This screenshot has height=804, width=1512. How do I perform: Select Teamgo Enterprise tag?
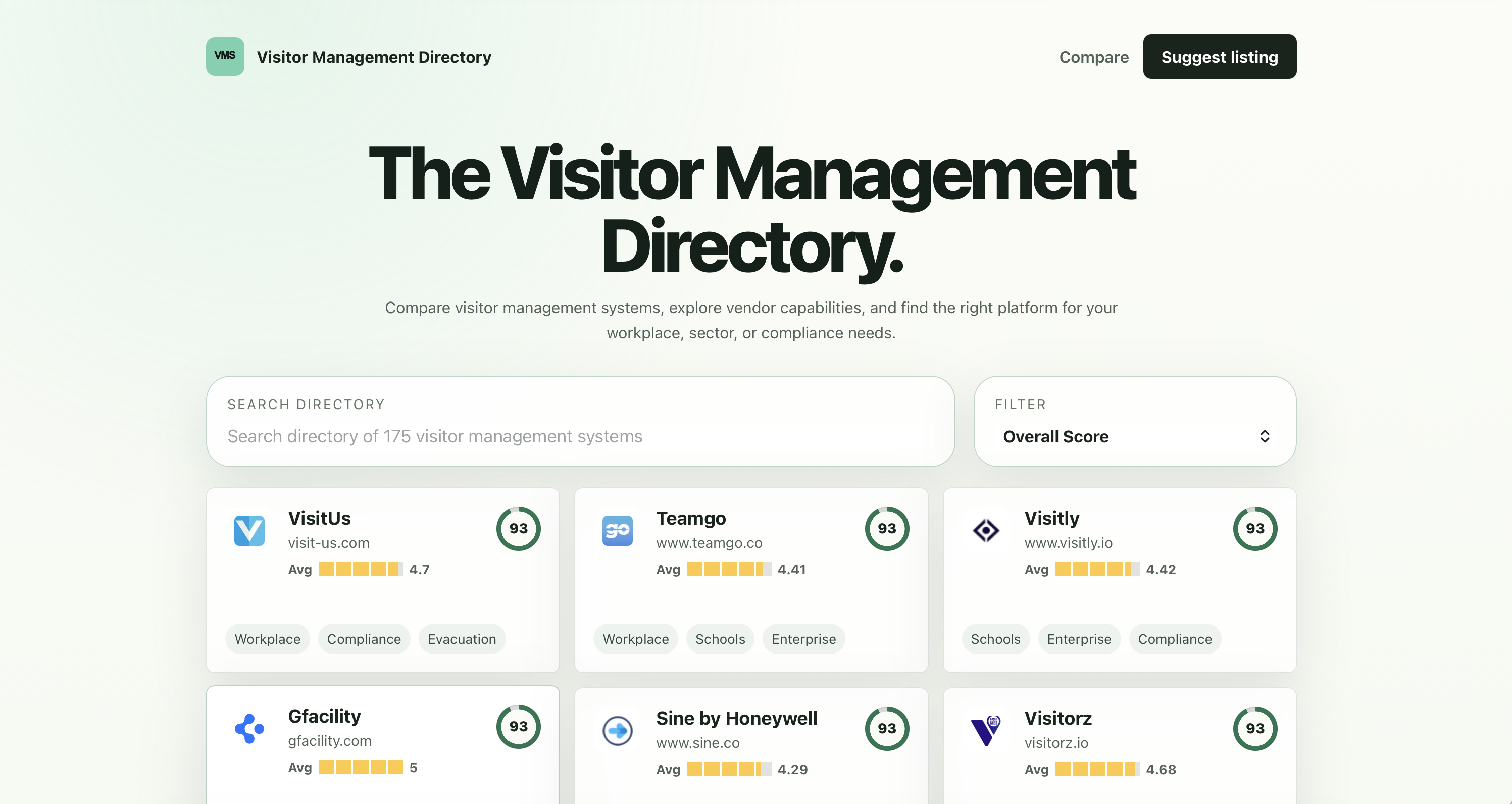(803, 639)
